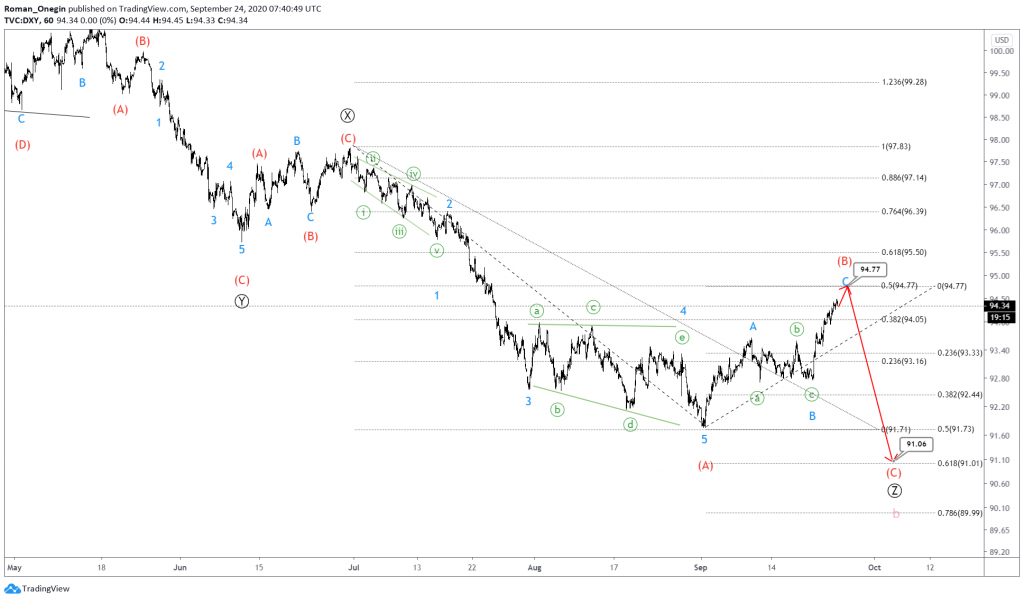The width and height of the screenshot is (1024, 601).
Task: Click the 90.60 value on price axis
Action: point(1001,484)
